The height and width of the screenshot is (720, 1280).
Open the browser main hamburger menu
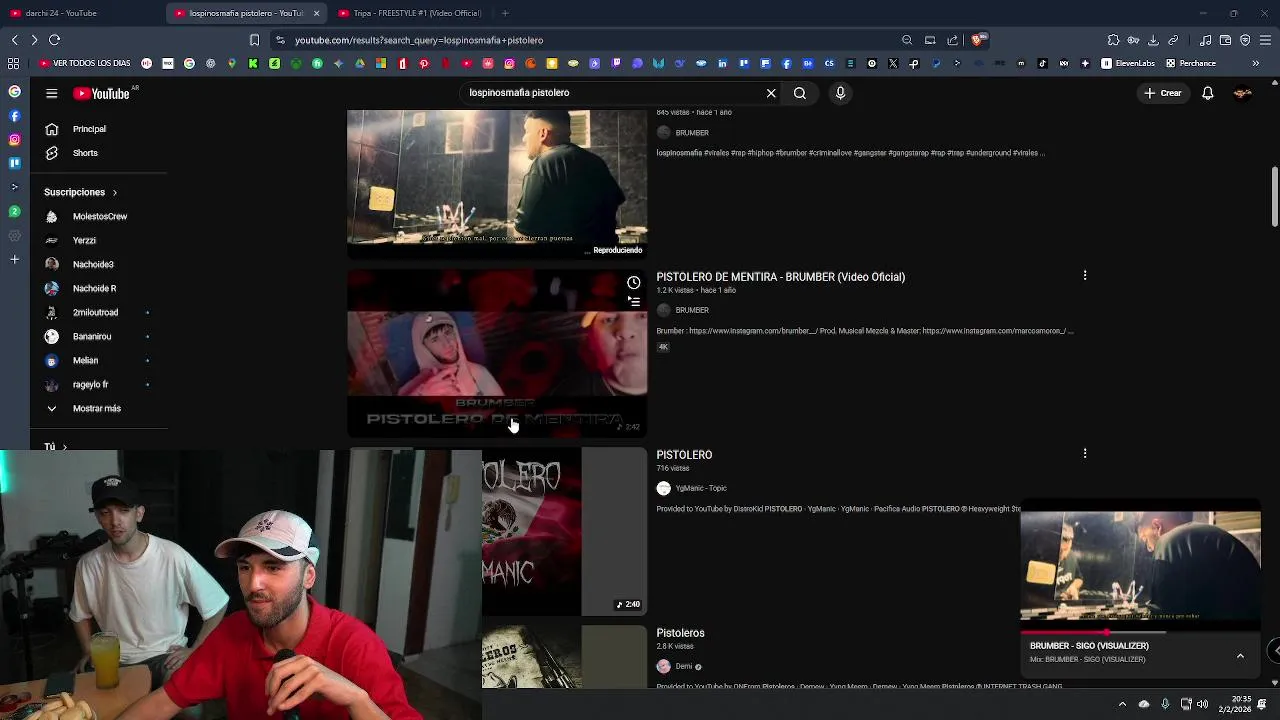pos(1265,40)
